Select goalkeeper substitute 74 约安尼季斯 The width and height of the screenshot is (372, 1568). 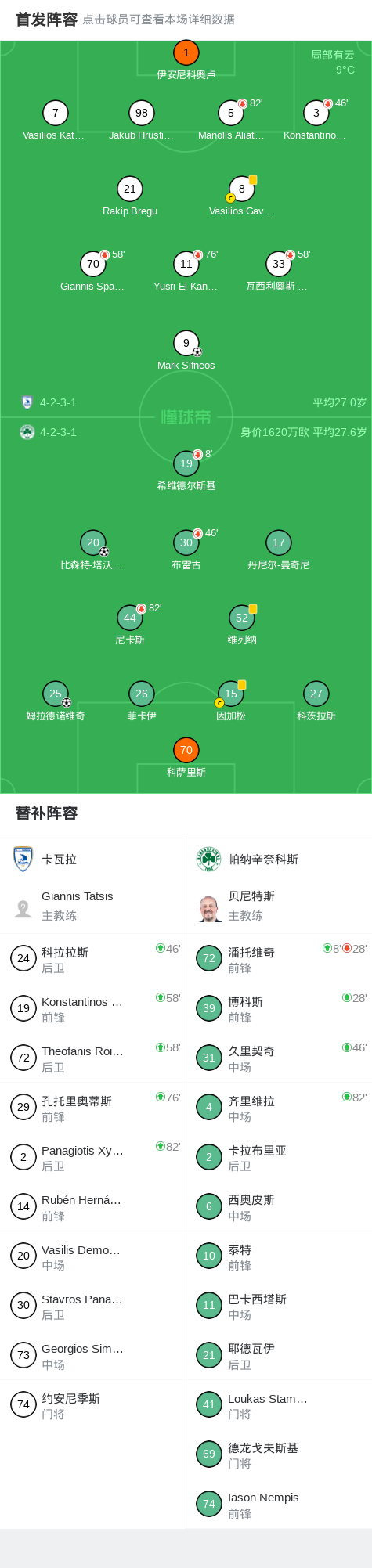click(x=92, y=1404)
